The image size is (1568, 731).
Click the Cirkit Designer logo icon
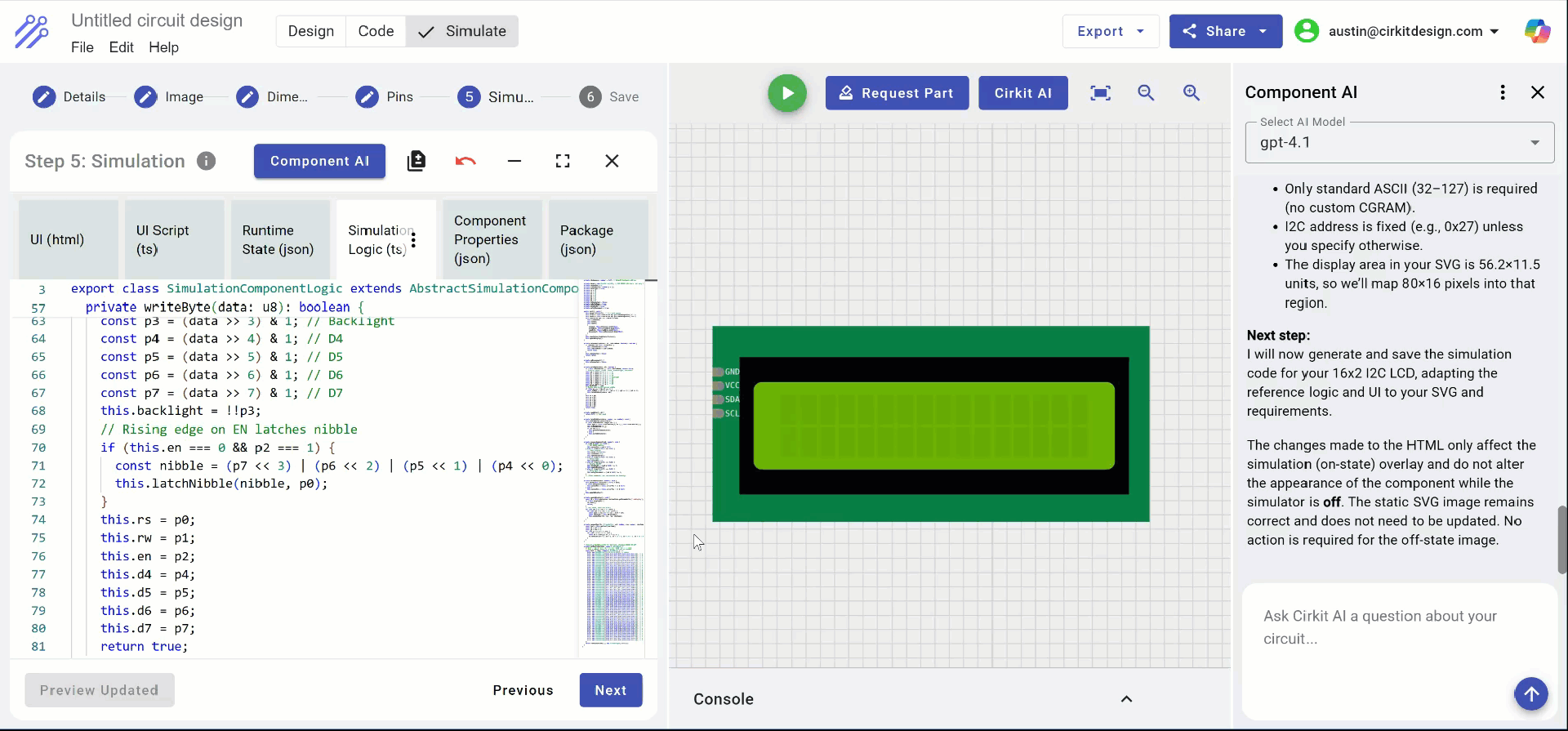pyautogui.click(x=32, y=32)
